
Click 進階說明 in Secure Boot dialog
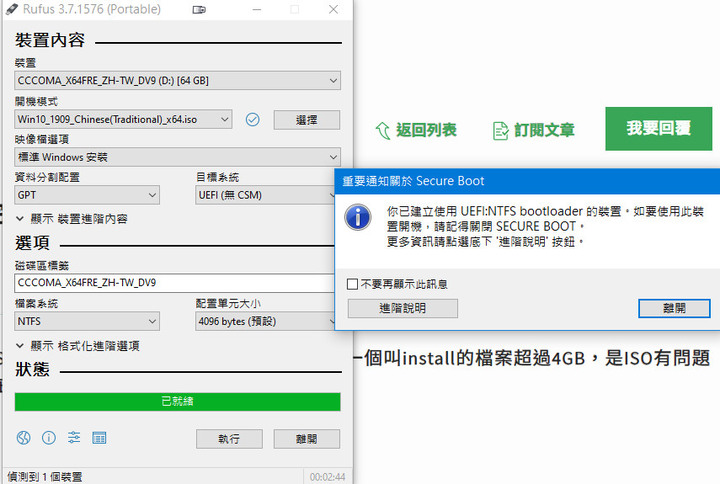[403, 308]
